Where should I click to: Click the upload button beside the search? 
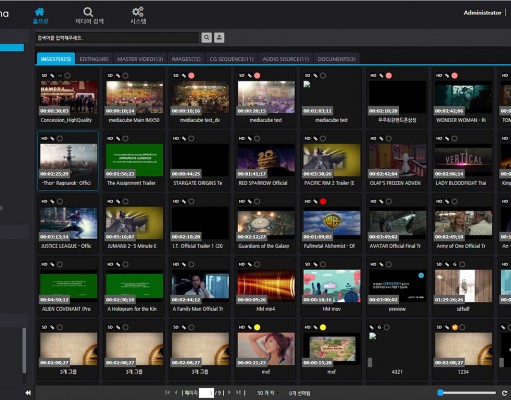[219, 37]
